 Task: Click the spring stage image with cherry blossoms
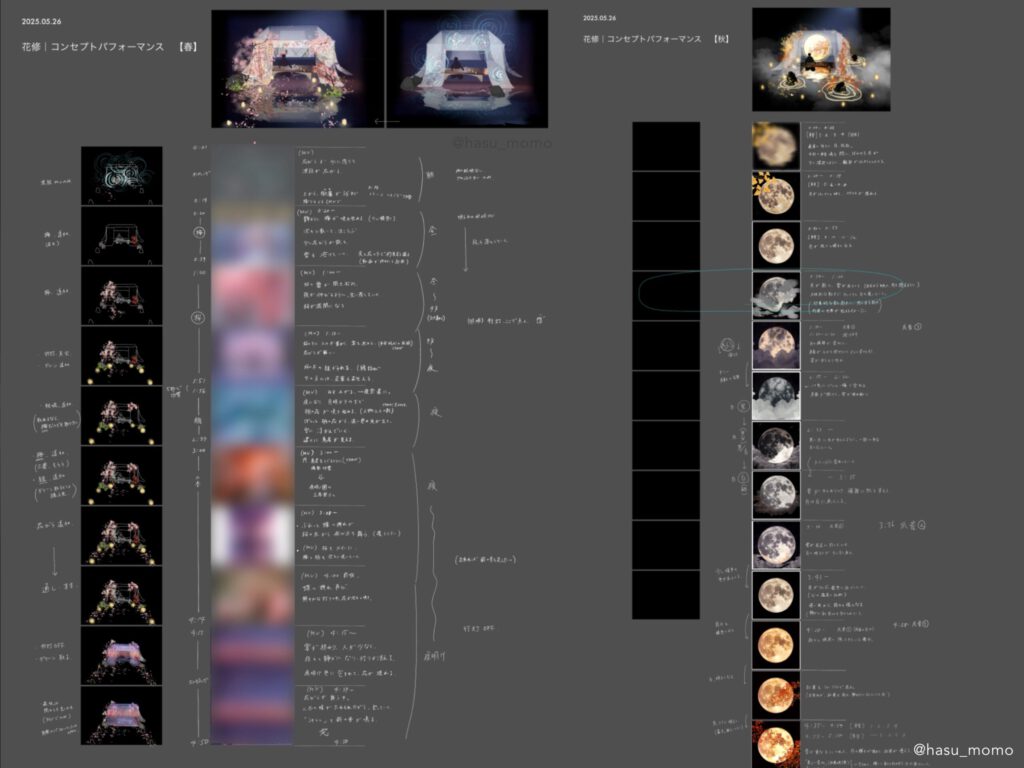[297, 68]
